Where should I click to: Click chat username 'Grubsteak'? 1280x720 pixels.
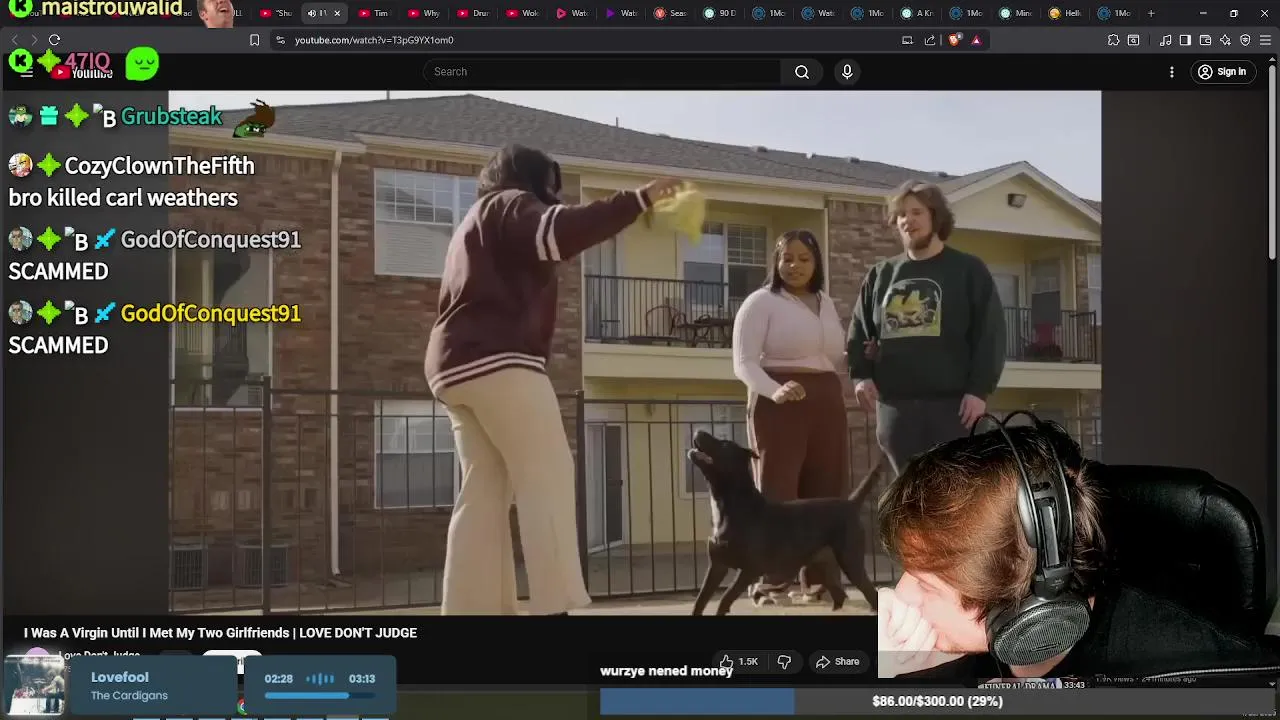pyautogui.click(x=171, y=116)
